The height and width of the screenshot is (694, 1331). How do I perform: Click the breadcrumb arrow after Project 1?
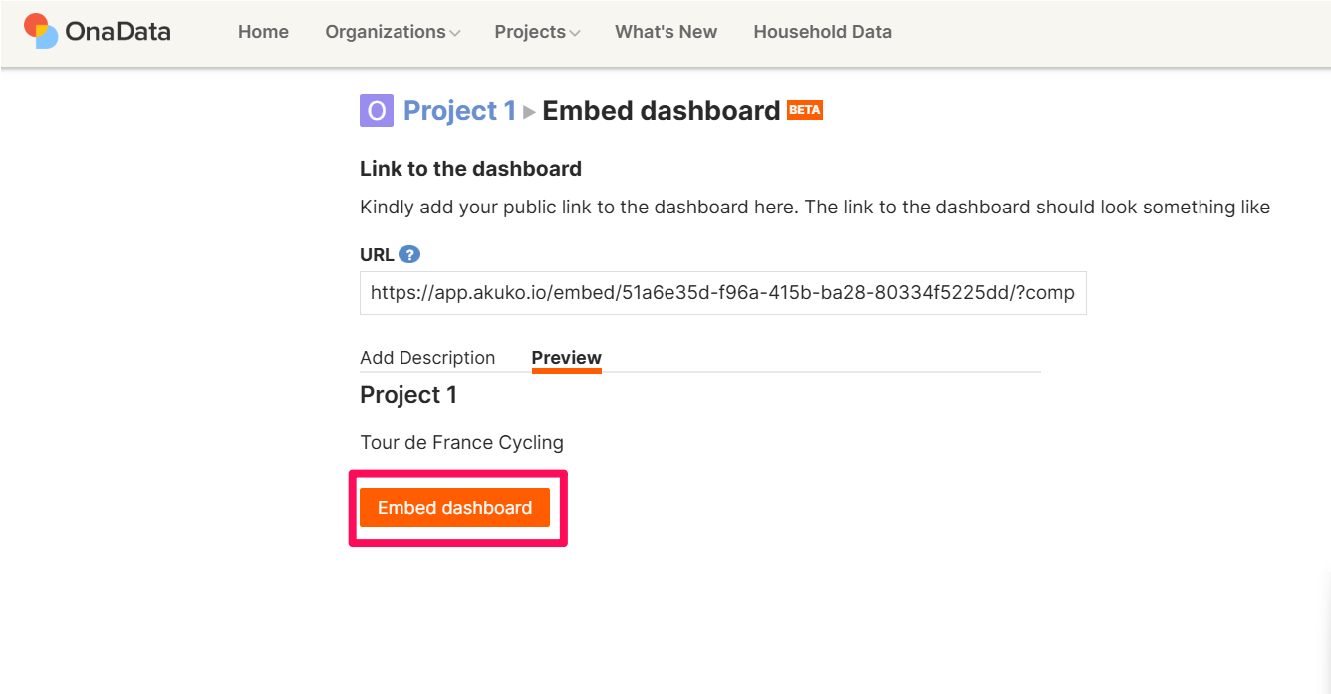tap(529, 112)
